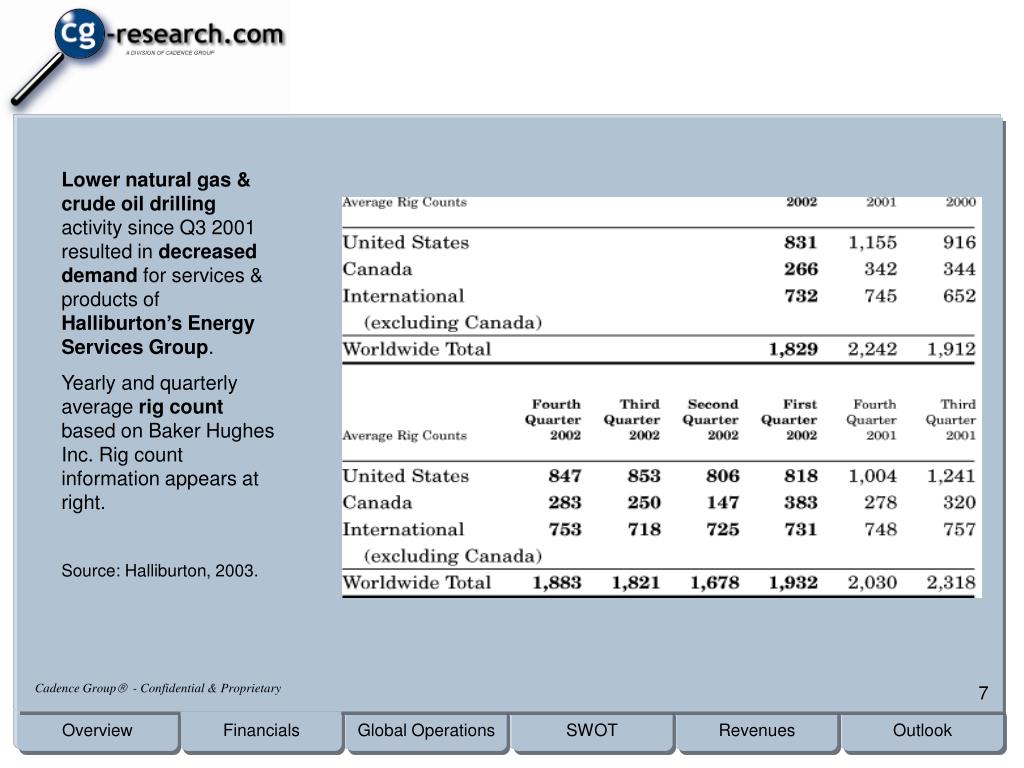The image size is (1024, 768).
Task: Click the Fourth Quarter 2002 column header
Action: [x=553, y=420]
